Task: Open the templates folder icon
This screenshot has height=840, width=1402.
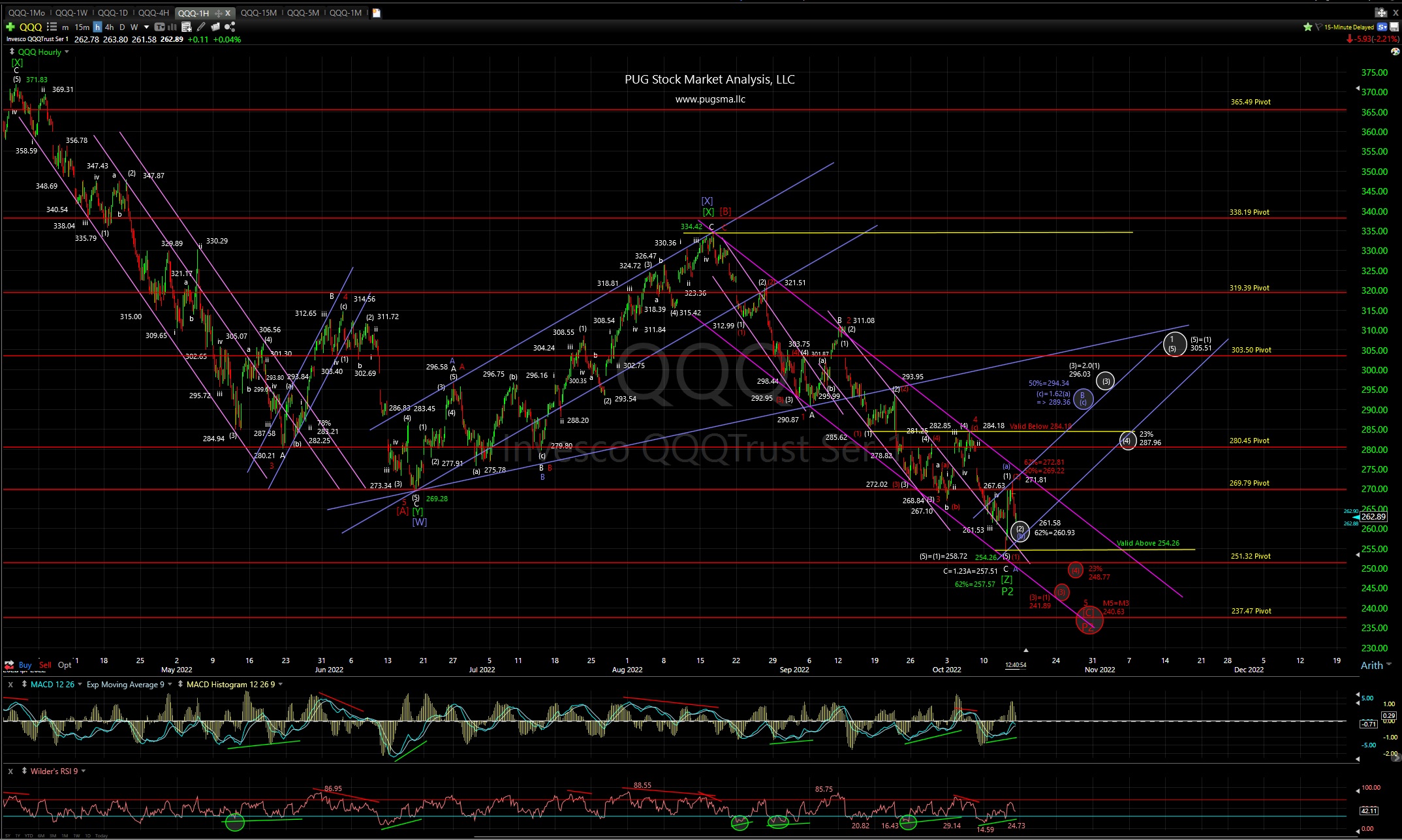Action: click(215, 27)
